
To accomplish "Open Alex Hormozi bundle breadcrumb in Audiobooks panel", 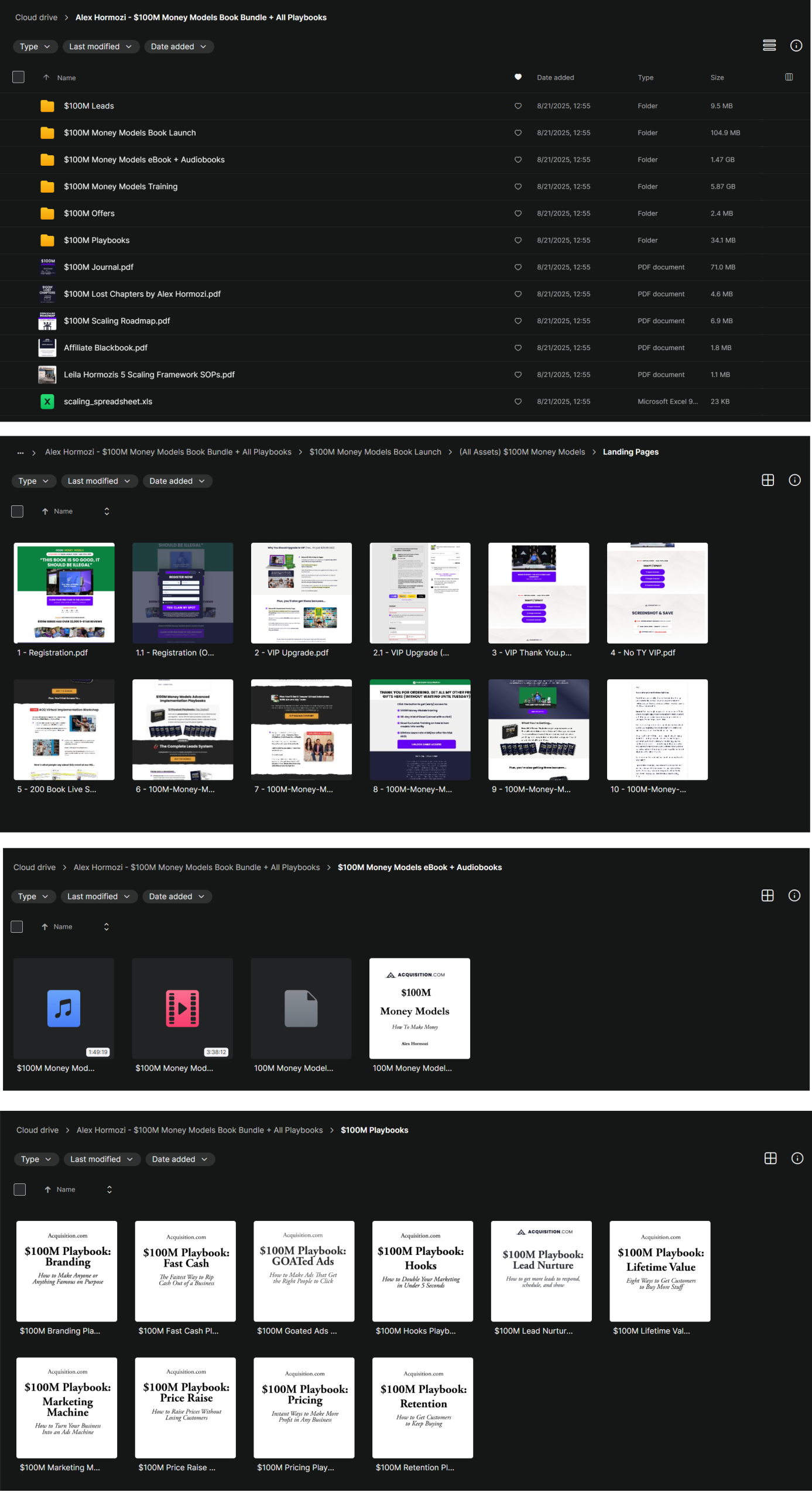I will coord(196,867).
